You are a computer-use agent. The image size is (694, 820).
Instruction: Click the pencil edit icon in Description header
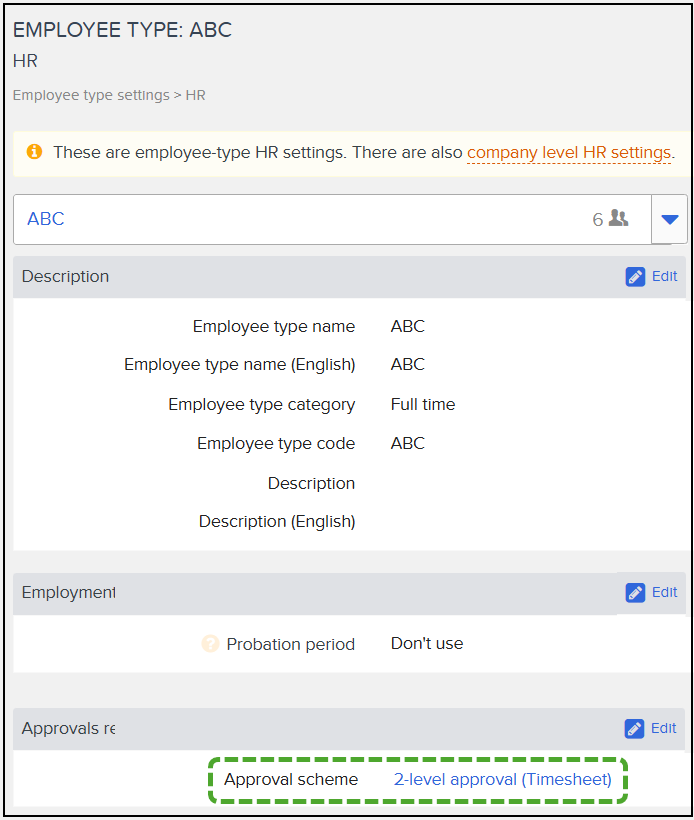(x=635, y=277)
